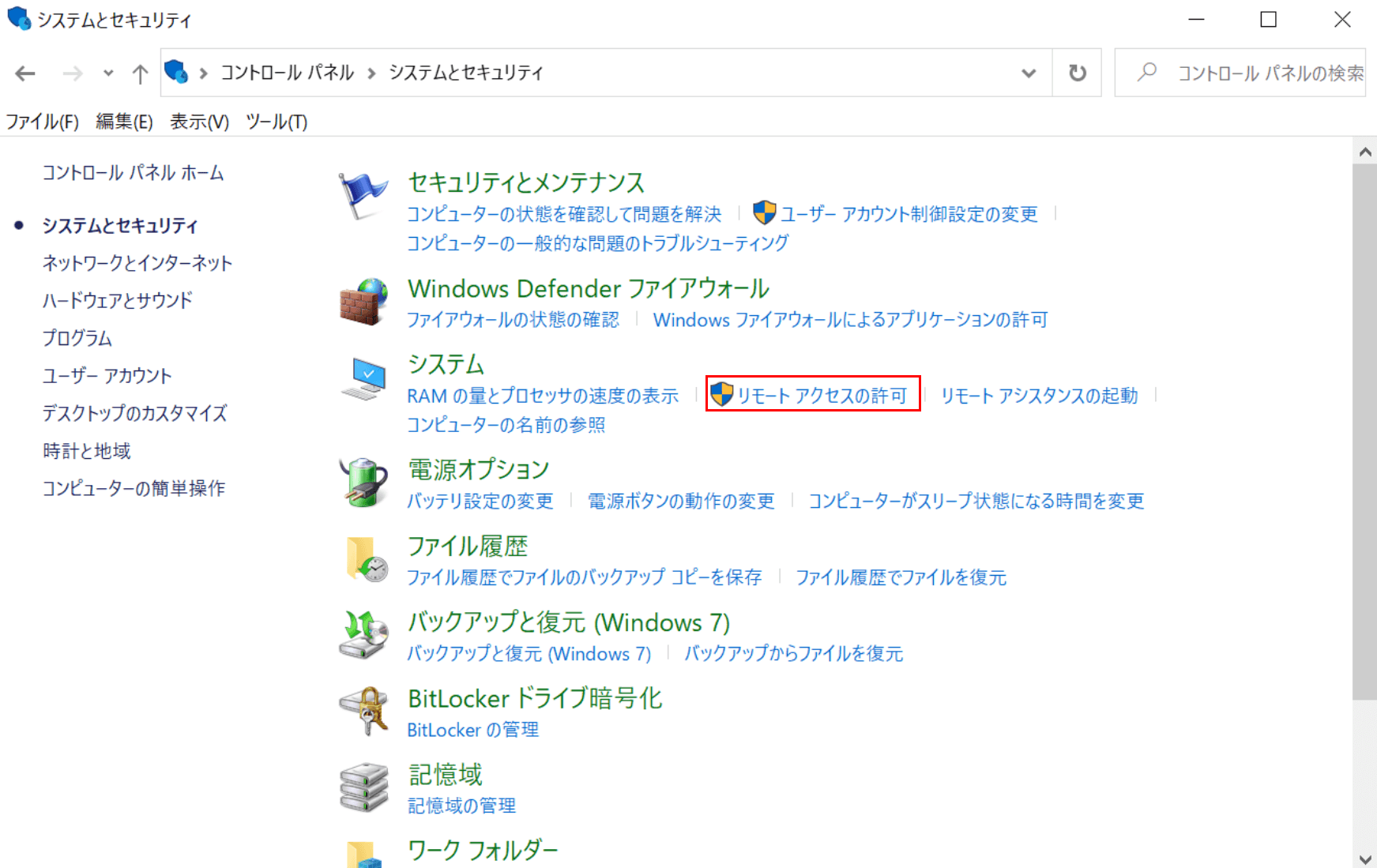This screenshot has height=868, width=1377.
Task: Refresh the Control Panel page
Action: pos(1077,73)
